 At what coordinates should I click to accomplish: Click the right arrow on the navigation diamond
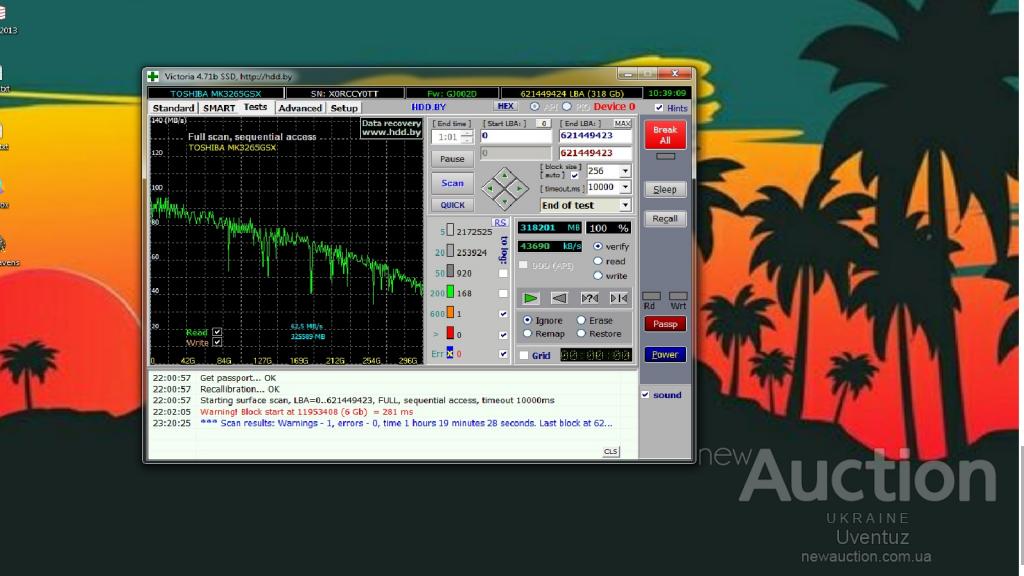click(x=520, y=187)
